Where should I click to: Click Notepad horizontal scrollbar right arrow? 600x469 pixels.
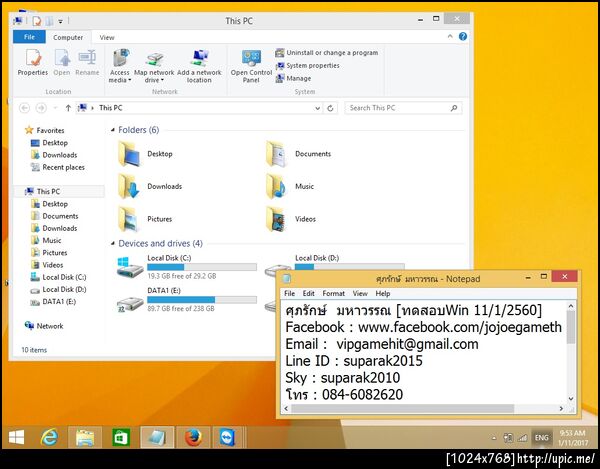click(561, 409)
